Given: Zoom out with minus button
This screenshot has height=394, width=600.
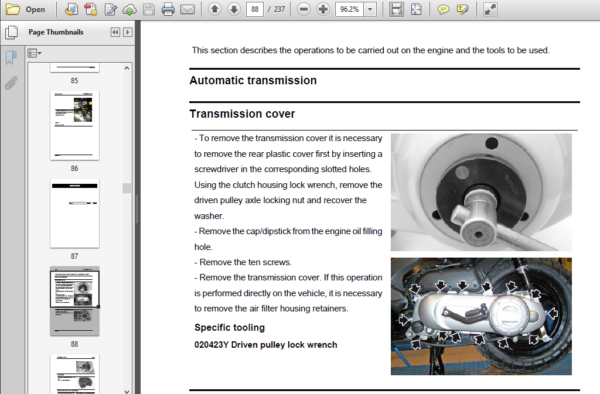Looking at the screenshot, I should pyautogui.click(x=303, y=9).
